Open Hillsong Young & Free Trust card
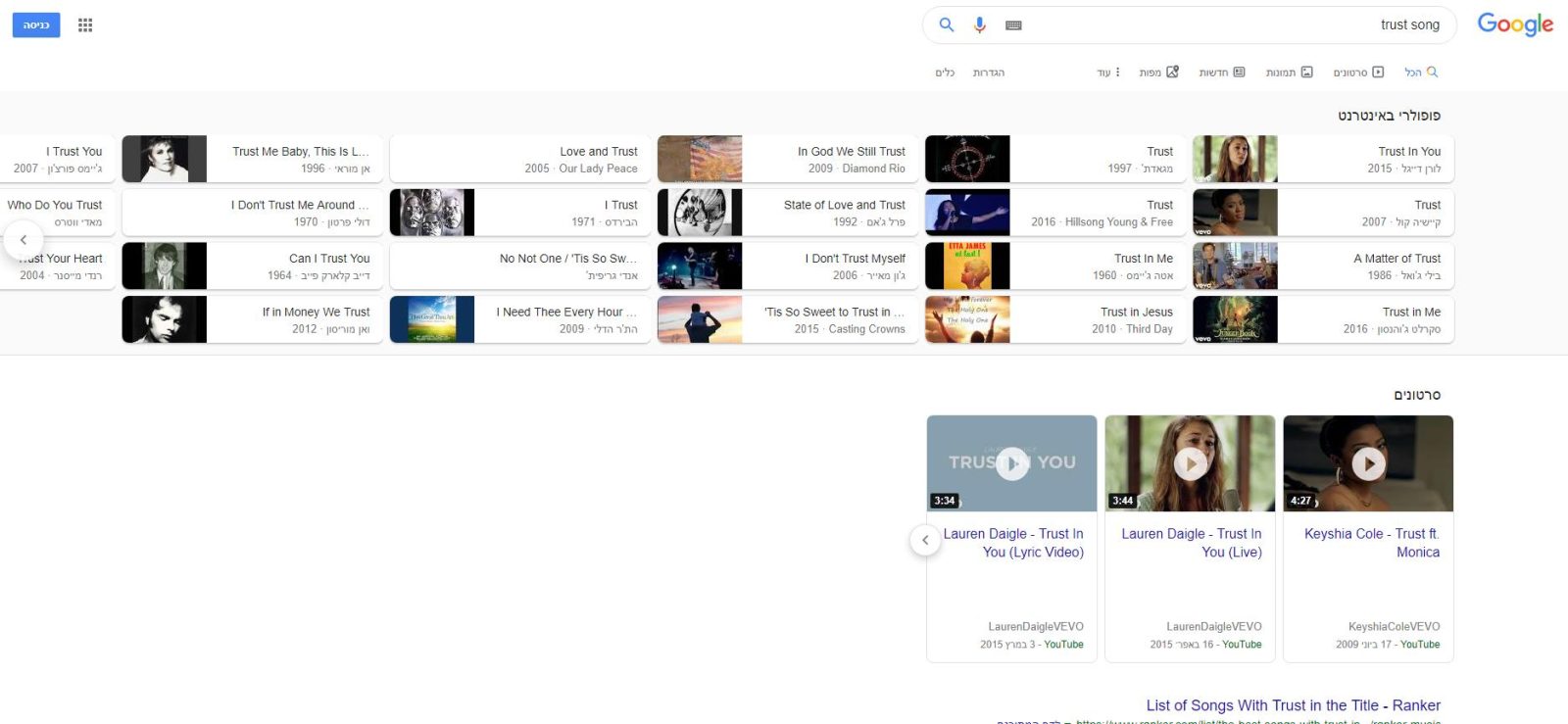 pos(1055,213)
